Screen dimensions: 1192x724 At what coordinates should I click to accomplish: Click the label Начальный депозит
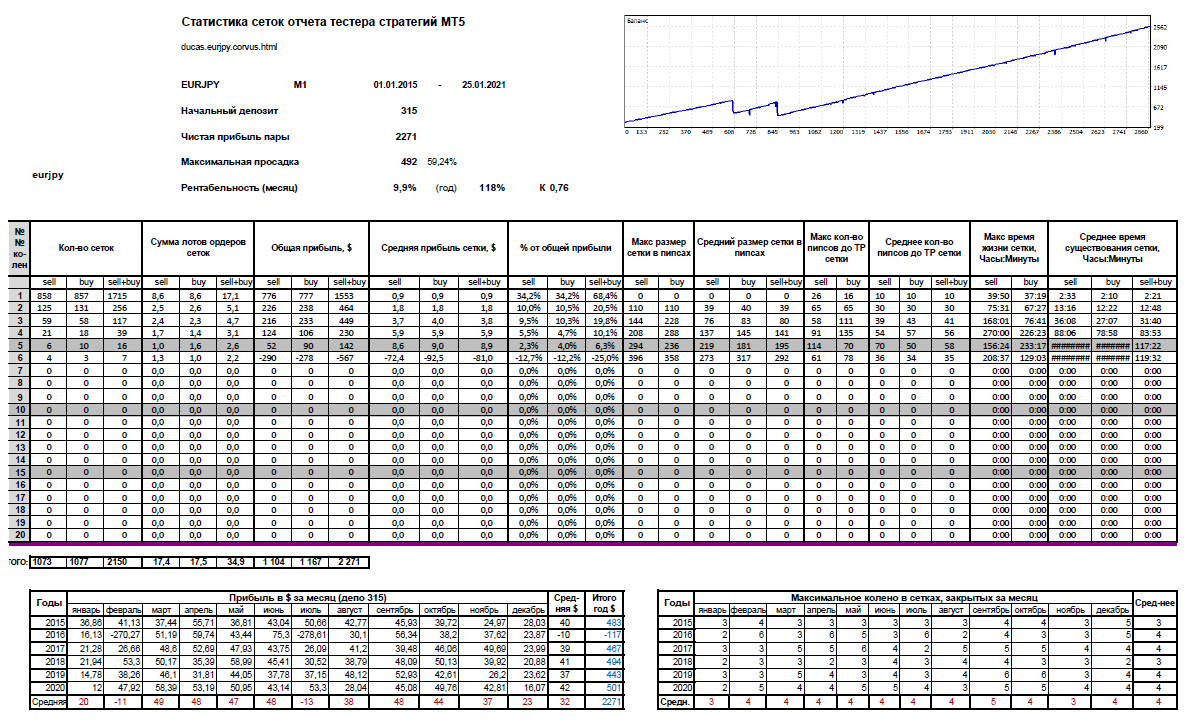point(230,111)
